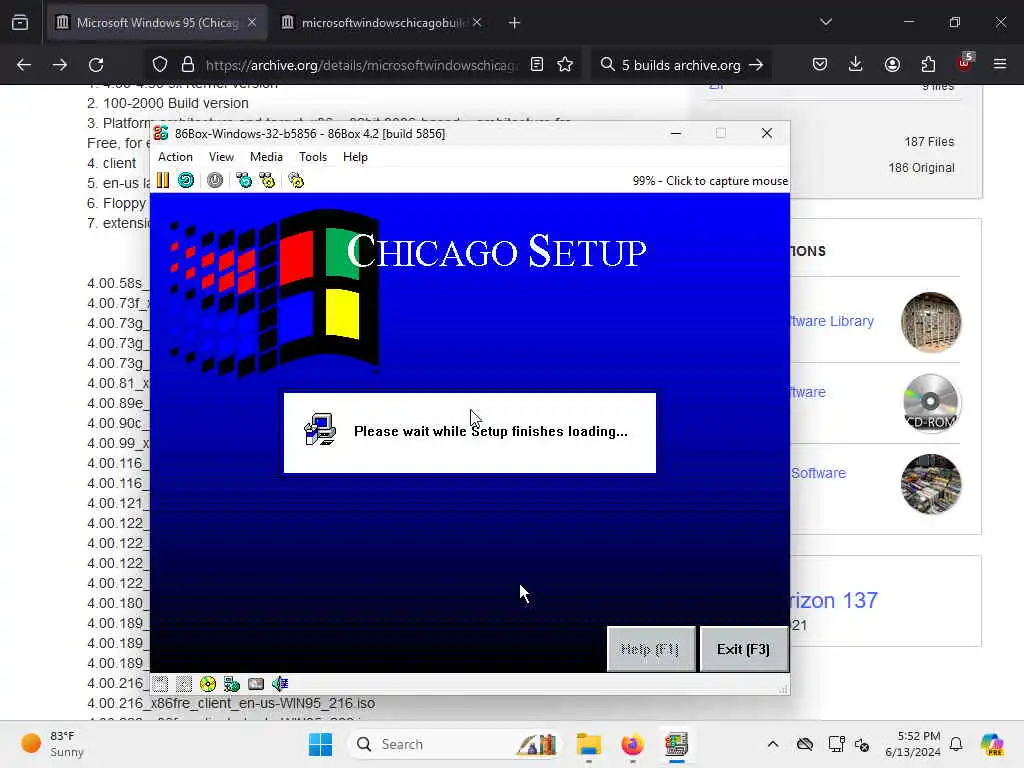Click '186 Original' text on archive page

click(921, 168)
